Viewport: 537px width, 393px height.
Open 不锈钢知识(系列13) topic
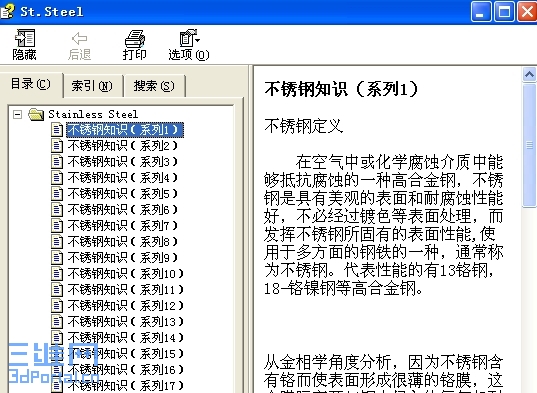point(125,322)
